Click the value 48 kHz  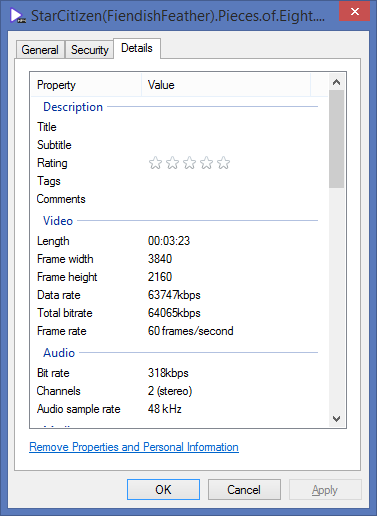pyautogui.click(x=165, y=409)
